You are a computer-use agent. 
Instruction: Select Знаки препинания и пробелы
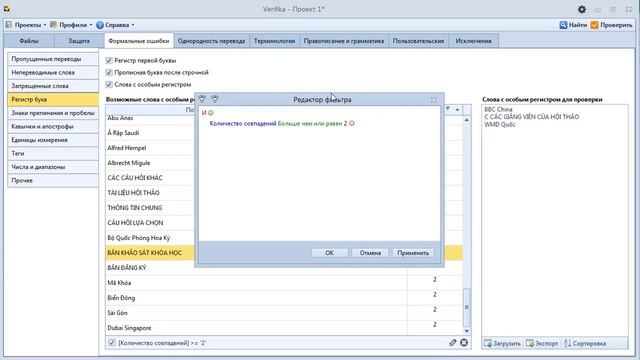53,113
